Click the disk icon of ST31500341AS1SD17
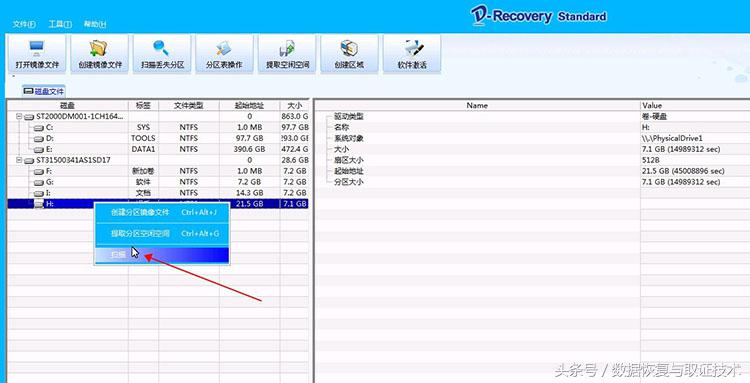Viewport: 750px width, 383px height. (30, 160)
